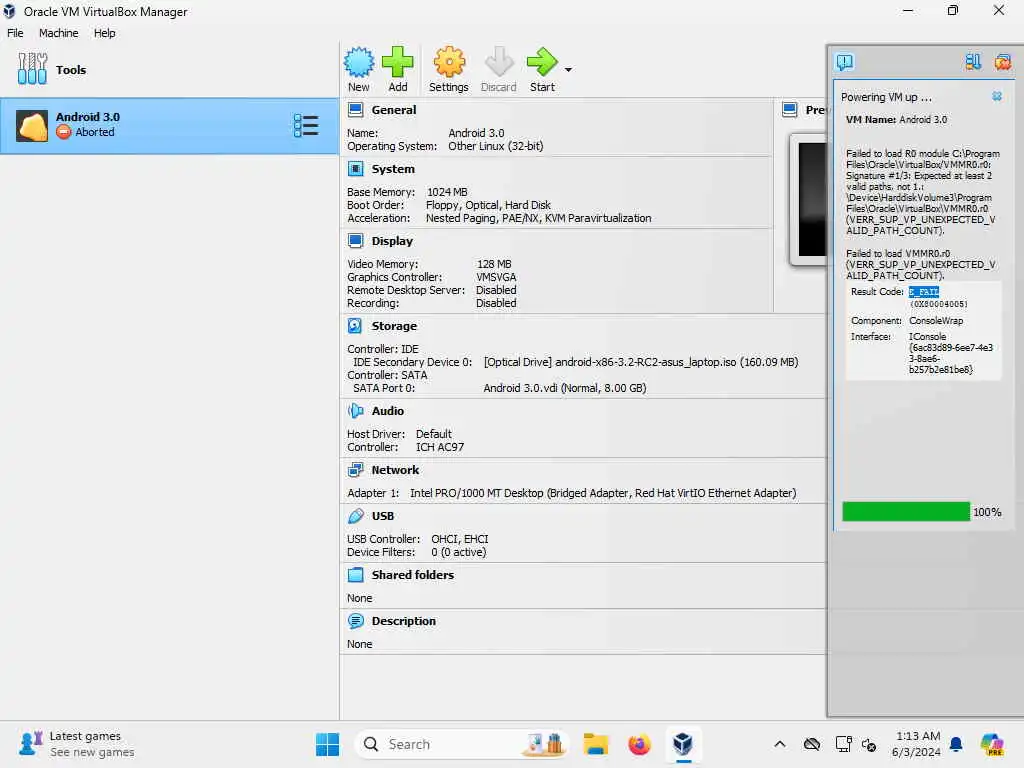Click the notification bell in system tray

point(956,744)
